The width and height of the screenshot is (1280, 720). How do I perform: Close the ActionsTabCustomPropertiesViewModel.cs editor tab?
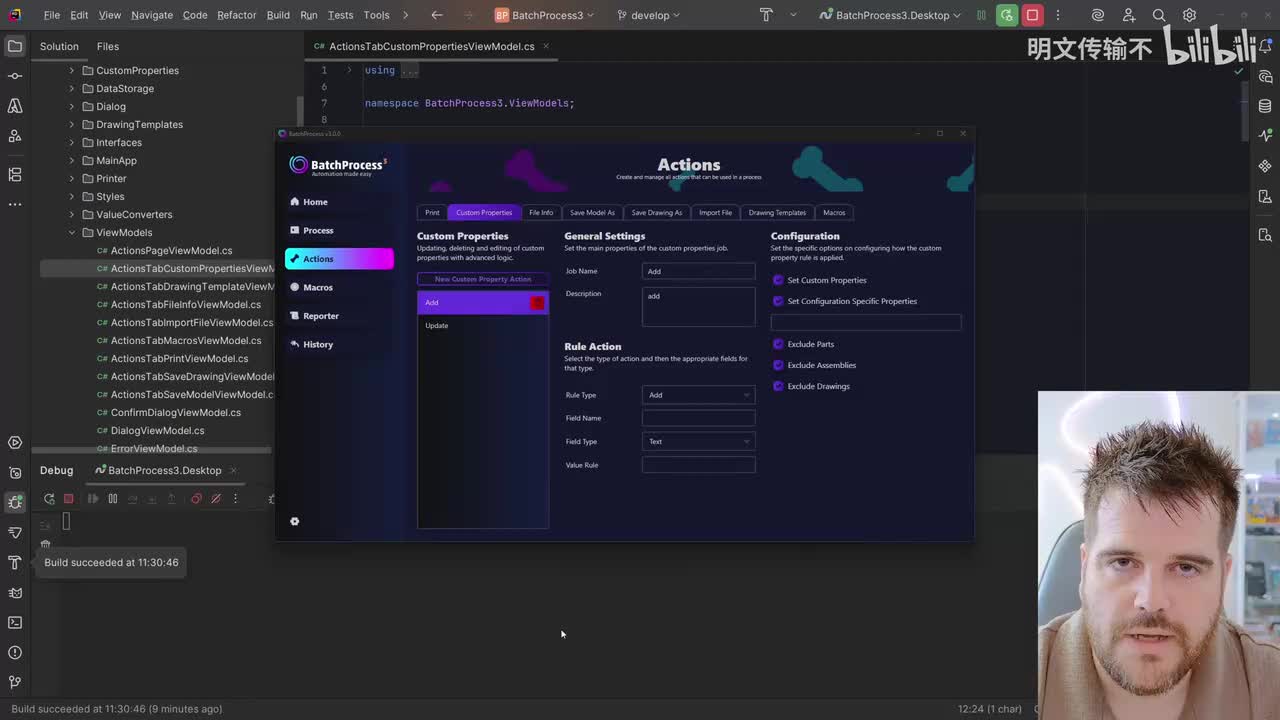(x=545, y=47)
